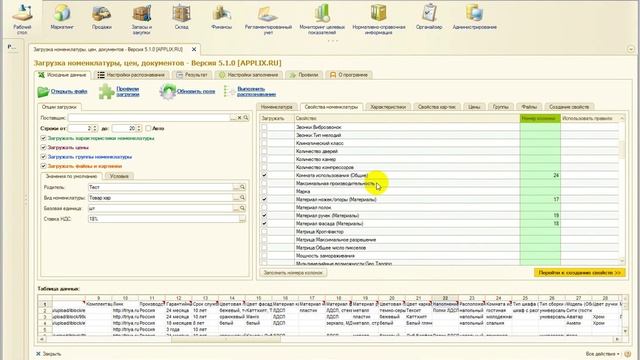Click the puzzle piece Профили загрузки icon
Image resolution: width=640 pixels, height=360 pixels.
(x=106, y=91)
